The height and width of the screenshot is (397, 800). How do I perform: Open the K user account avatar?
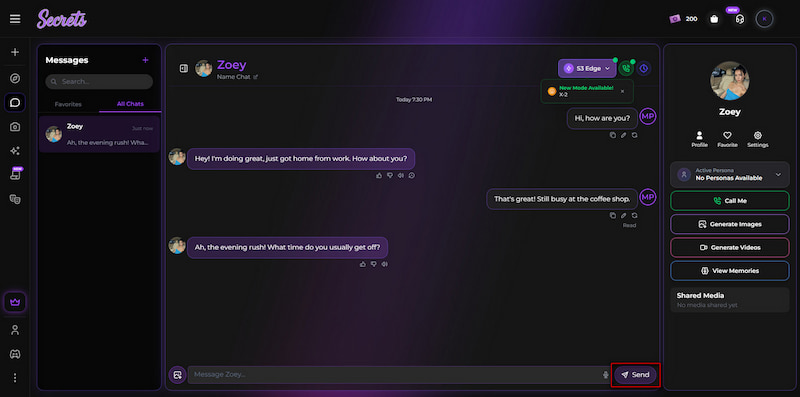click(x=764, y=19)
